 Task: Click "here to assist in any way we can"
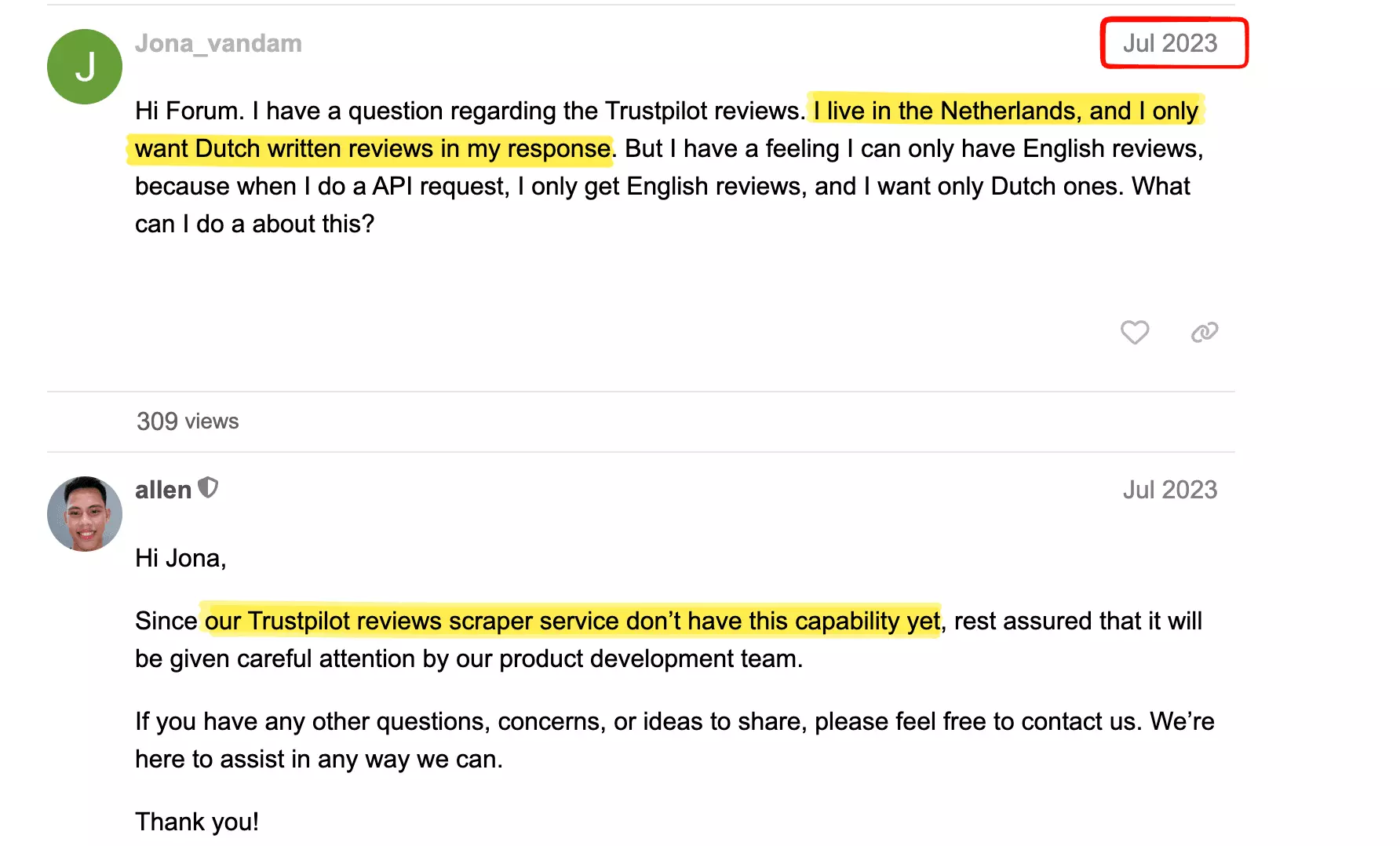click(319, 759)
